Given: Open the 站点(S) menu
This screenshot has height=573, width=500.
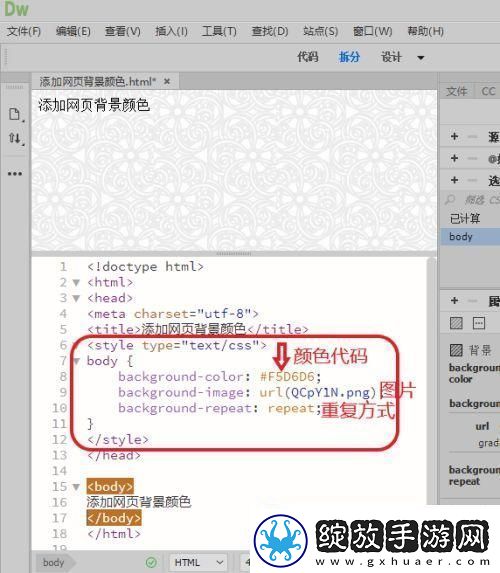Looking at the screenshot, I should [321, 31].
